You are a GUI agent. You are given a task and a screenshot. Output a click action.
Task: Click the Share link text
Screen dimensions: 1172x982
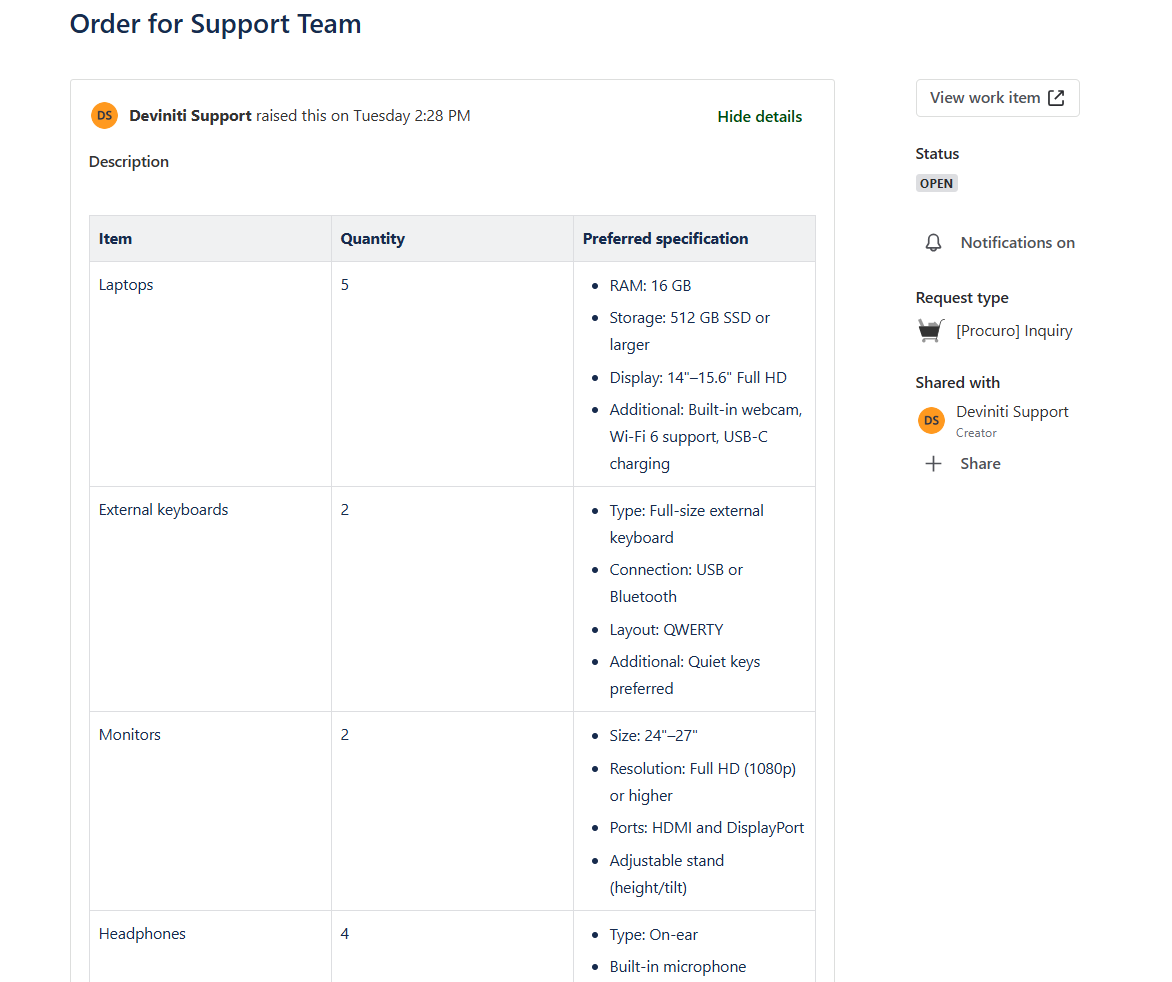(x=980, y=464)
